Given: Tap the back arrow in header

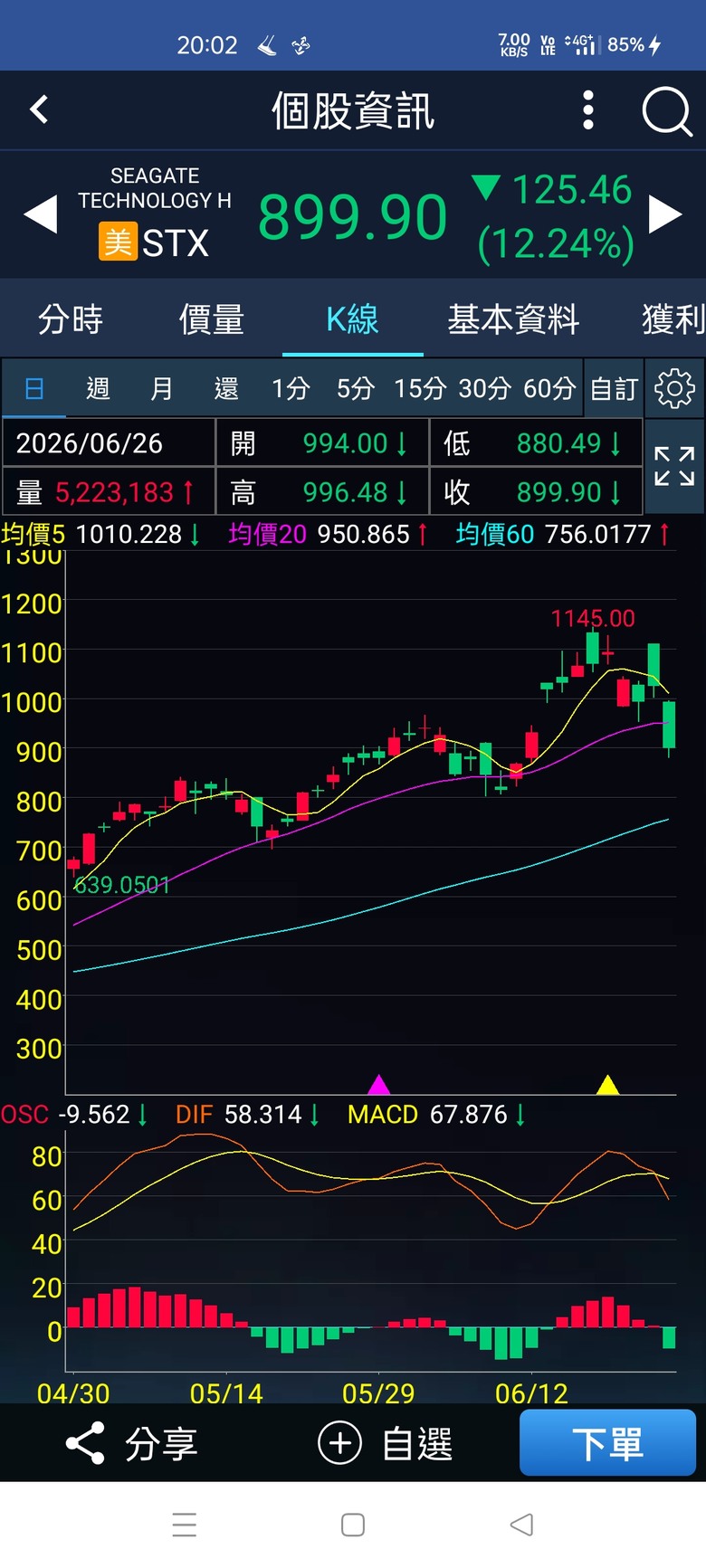Looking at the screenshot, I should (x=39, y=110).
